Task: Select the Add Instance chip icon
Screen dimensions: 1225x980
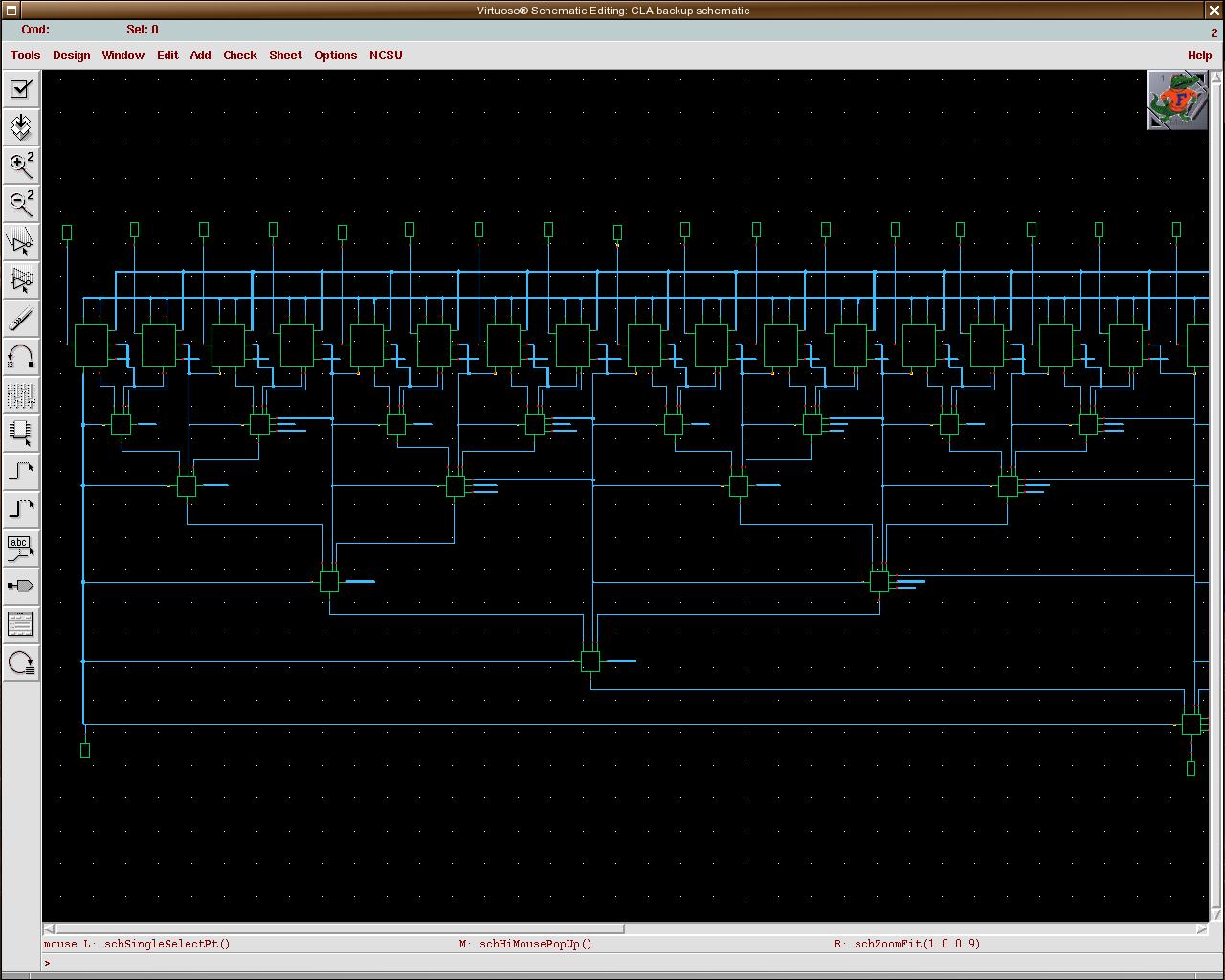Action: click(x=21, y=433)
